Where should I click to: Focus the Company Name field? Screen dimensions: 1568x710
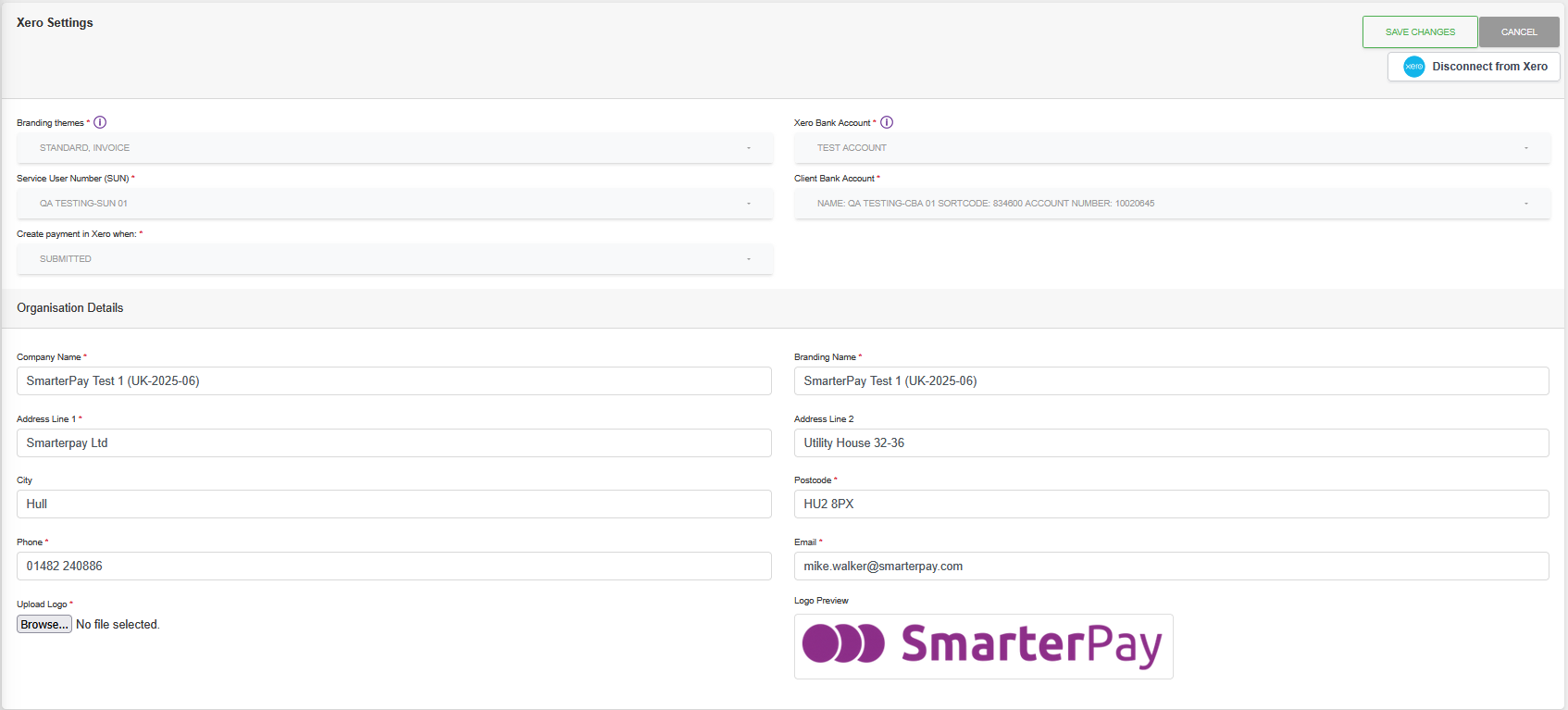(x=394, y=381)
